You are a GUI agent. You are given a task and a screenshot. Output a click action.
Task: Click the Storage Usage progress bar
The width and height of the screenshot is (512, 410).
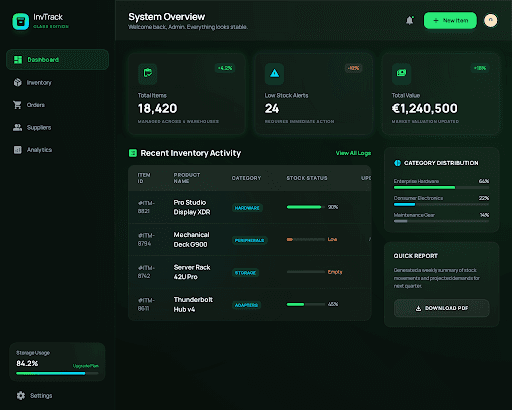[57, 374]
